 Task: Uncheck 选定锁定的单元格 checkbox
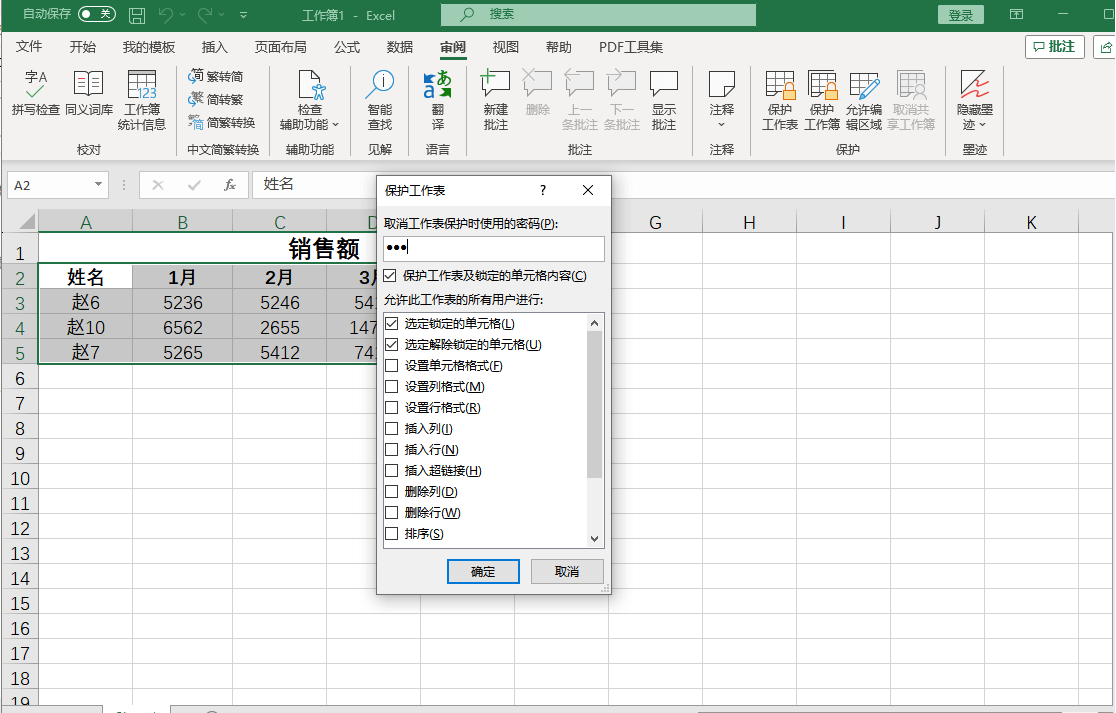391,324
